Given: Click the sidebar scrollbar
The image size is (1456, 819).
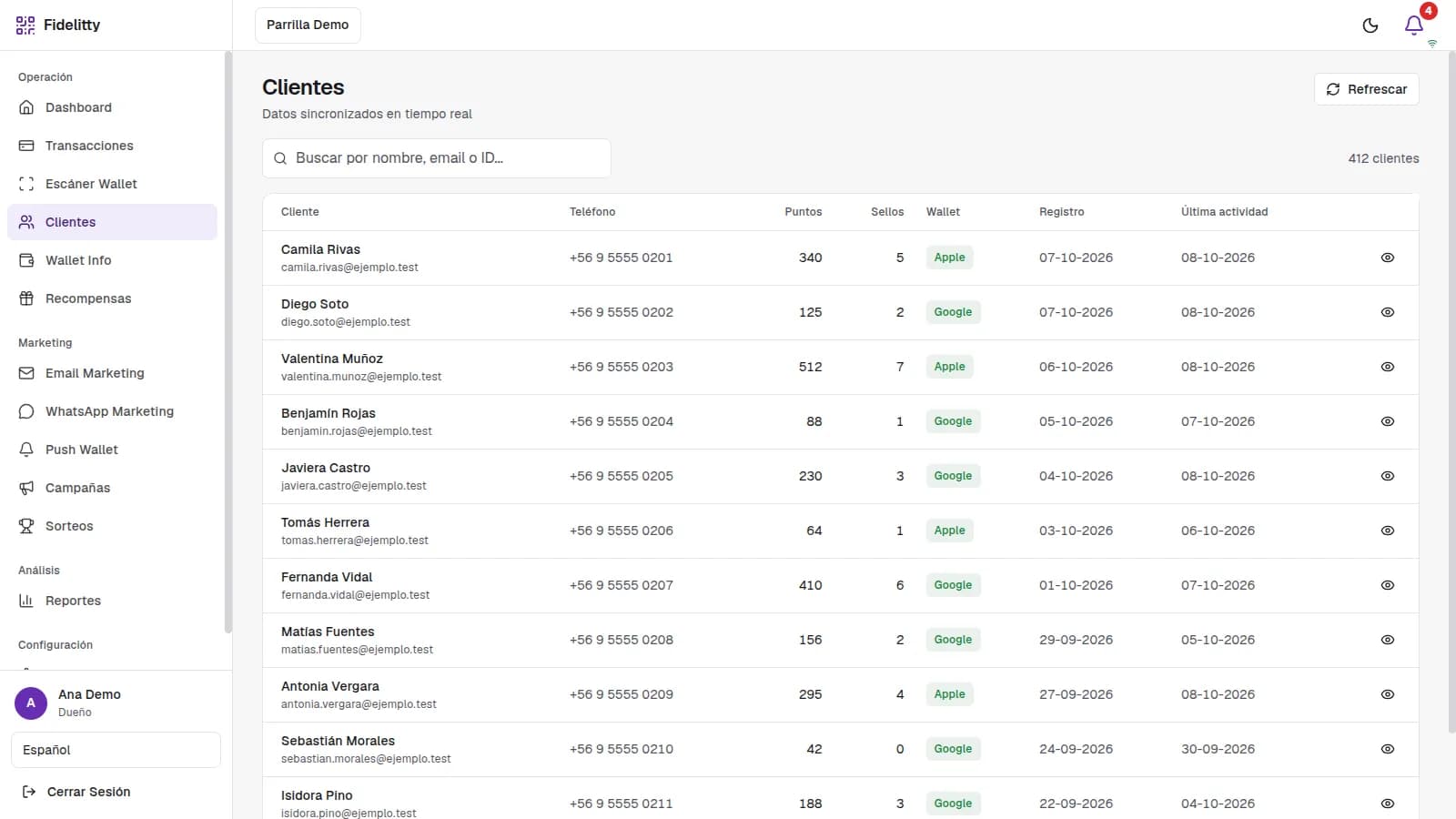Looking at the screenshot, I should [x=227, y=342].
